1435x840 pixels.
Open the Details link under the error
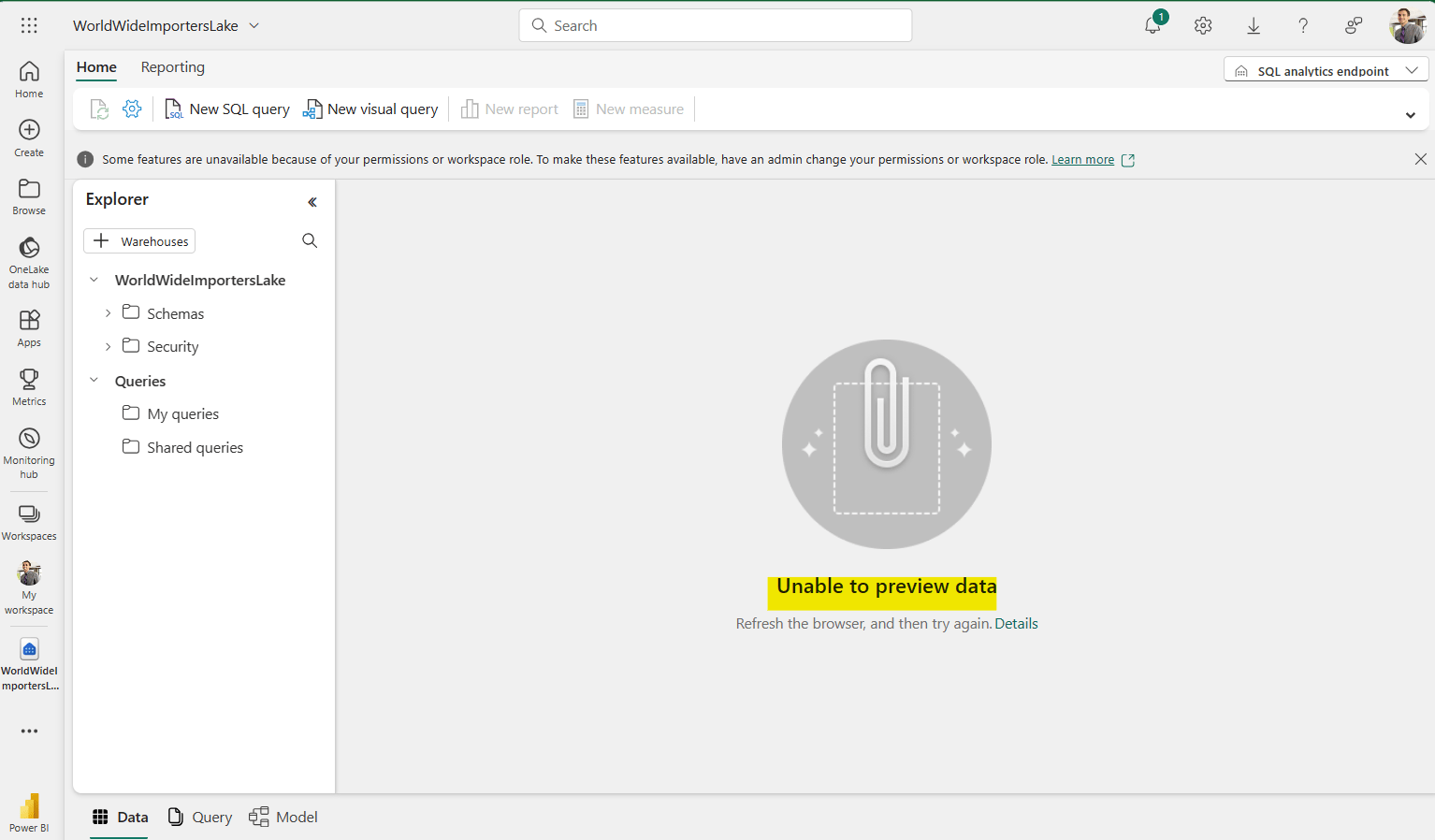pos(1017,624)
